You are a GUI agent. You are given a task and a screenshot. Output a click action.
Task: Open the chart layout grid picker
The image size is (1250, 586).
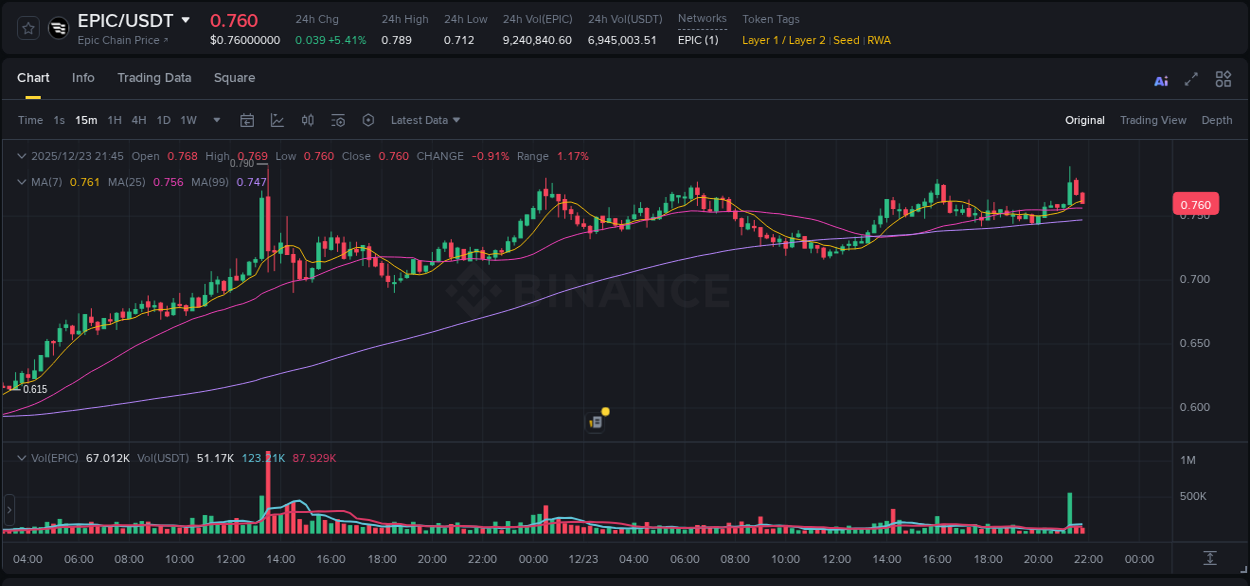[1223, 79]
